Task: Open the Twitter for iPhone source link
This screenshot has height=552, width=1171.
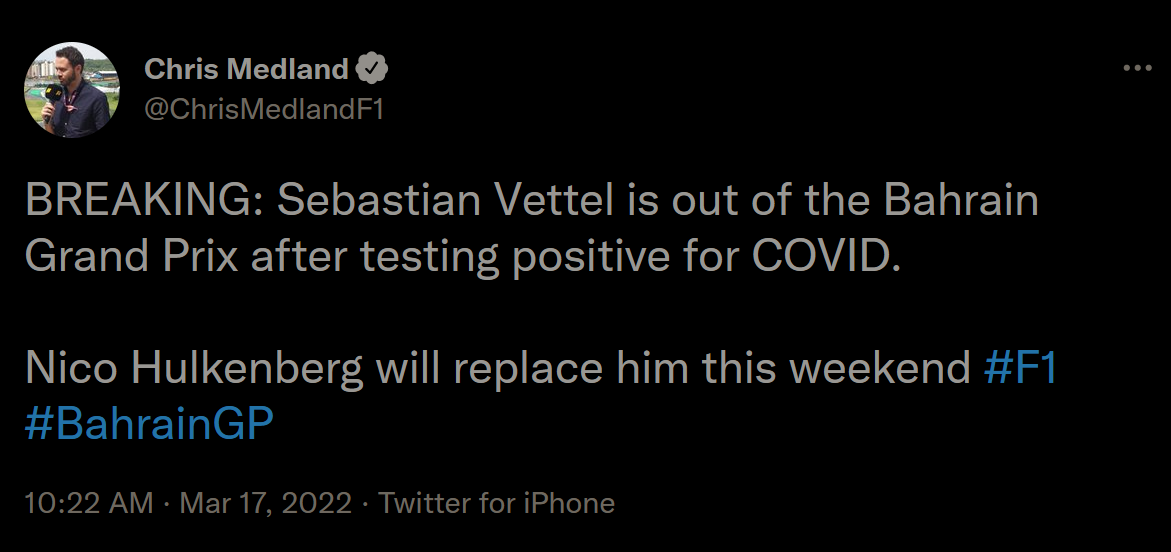Action: point(497,503)
